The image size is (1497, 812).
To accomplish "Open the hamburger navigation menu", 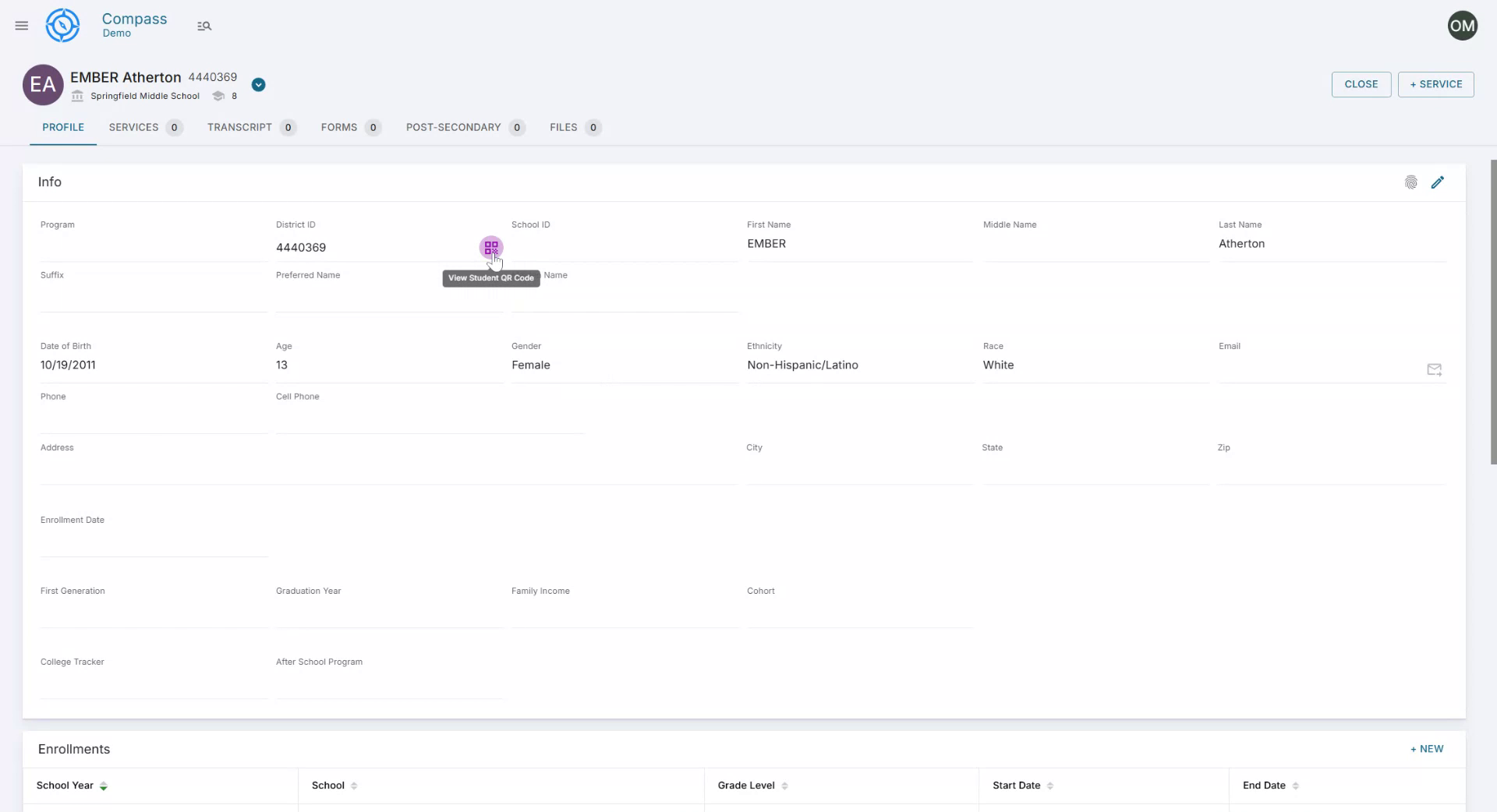I will click(x=21, y=26).
